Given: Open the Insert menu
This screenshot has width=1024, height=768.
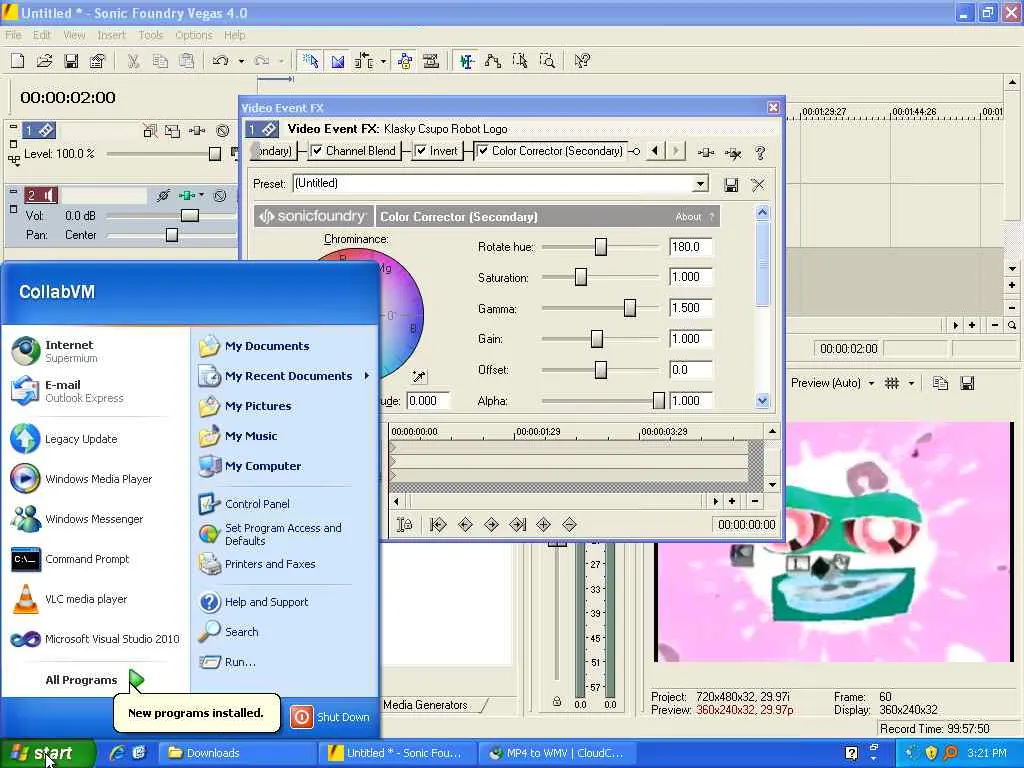Looking at the screenshot, I should point(111,35).
